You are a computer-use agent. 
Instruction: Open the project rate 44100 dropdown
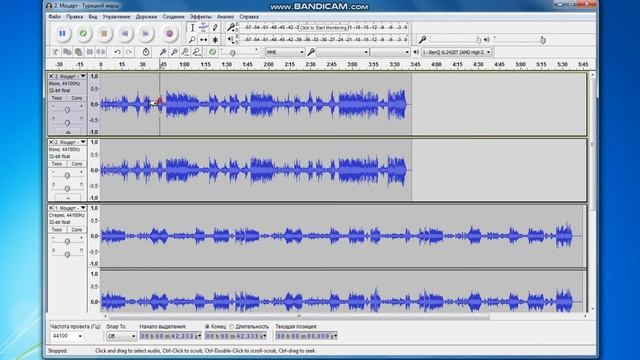pos(67,336)
